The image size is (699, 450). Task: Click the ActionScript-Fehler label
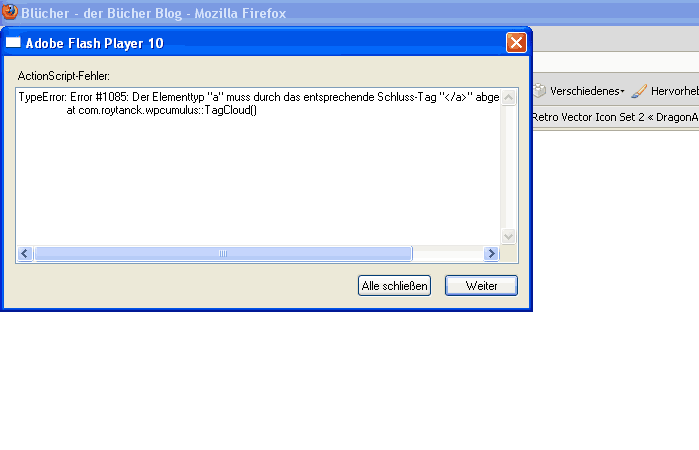tap(64, 76)
